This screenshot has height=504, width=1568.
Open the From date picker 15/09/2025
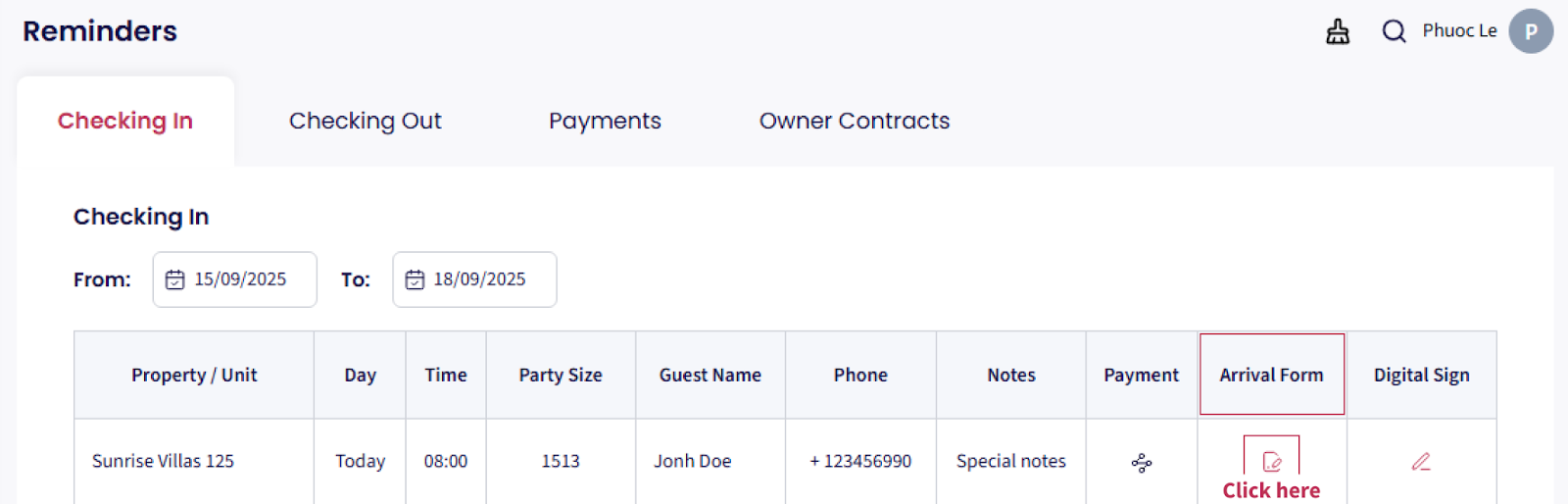pyautogui.click(x=240, y=279)
